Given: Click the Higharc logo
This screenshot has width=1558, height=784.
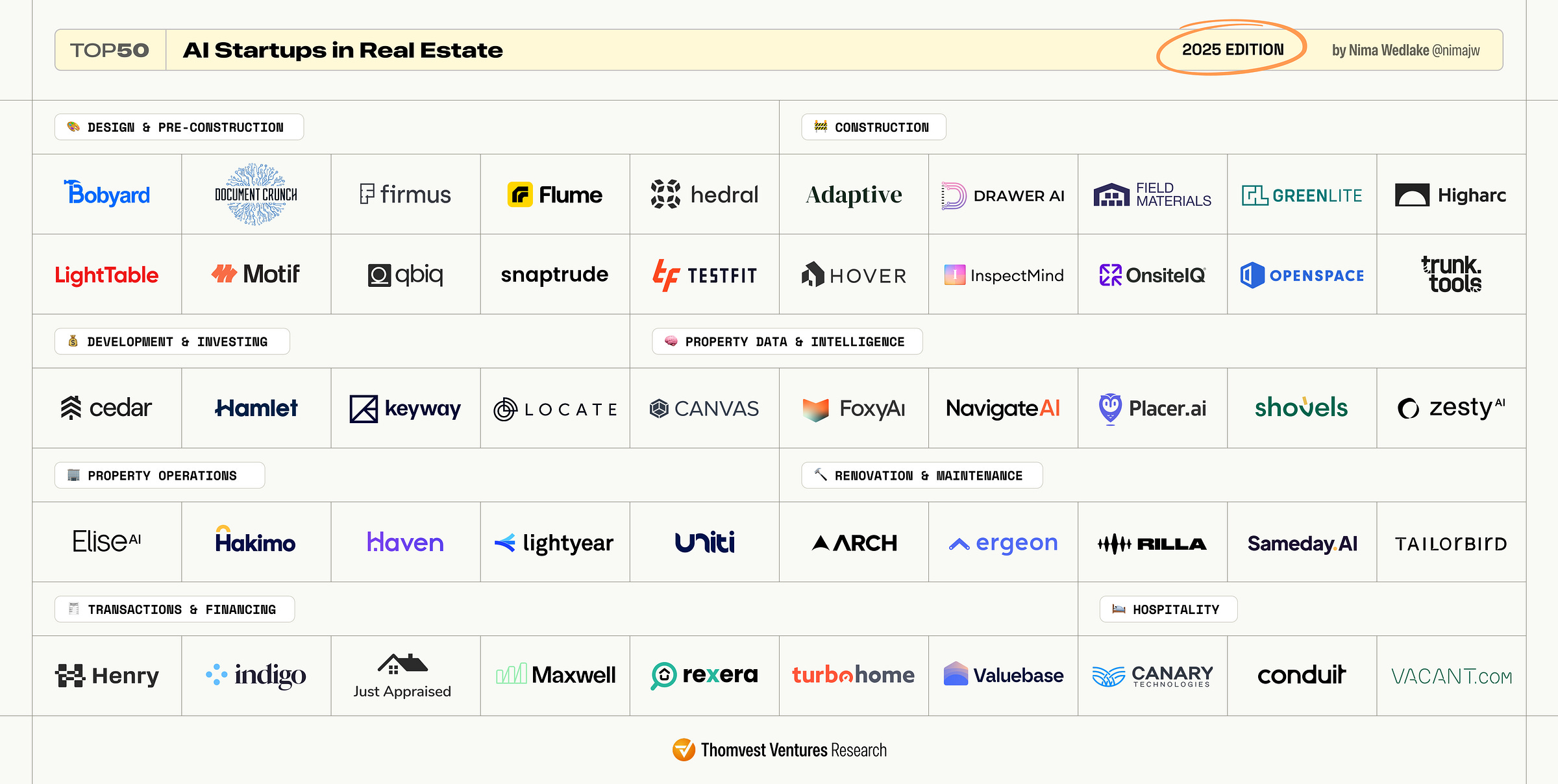Looking at the screenshot, I should 1451,195.
